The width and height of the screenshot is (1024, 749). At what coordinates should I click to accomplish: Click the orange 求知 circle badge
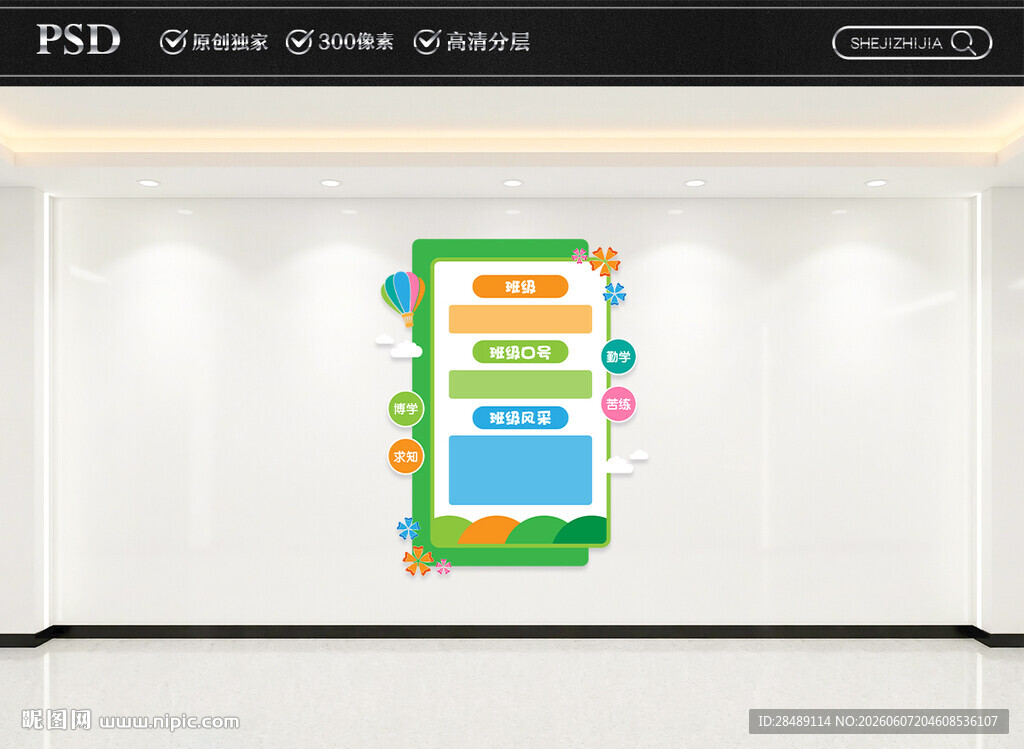click(x=406, y=456)
